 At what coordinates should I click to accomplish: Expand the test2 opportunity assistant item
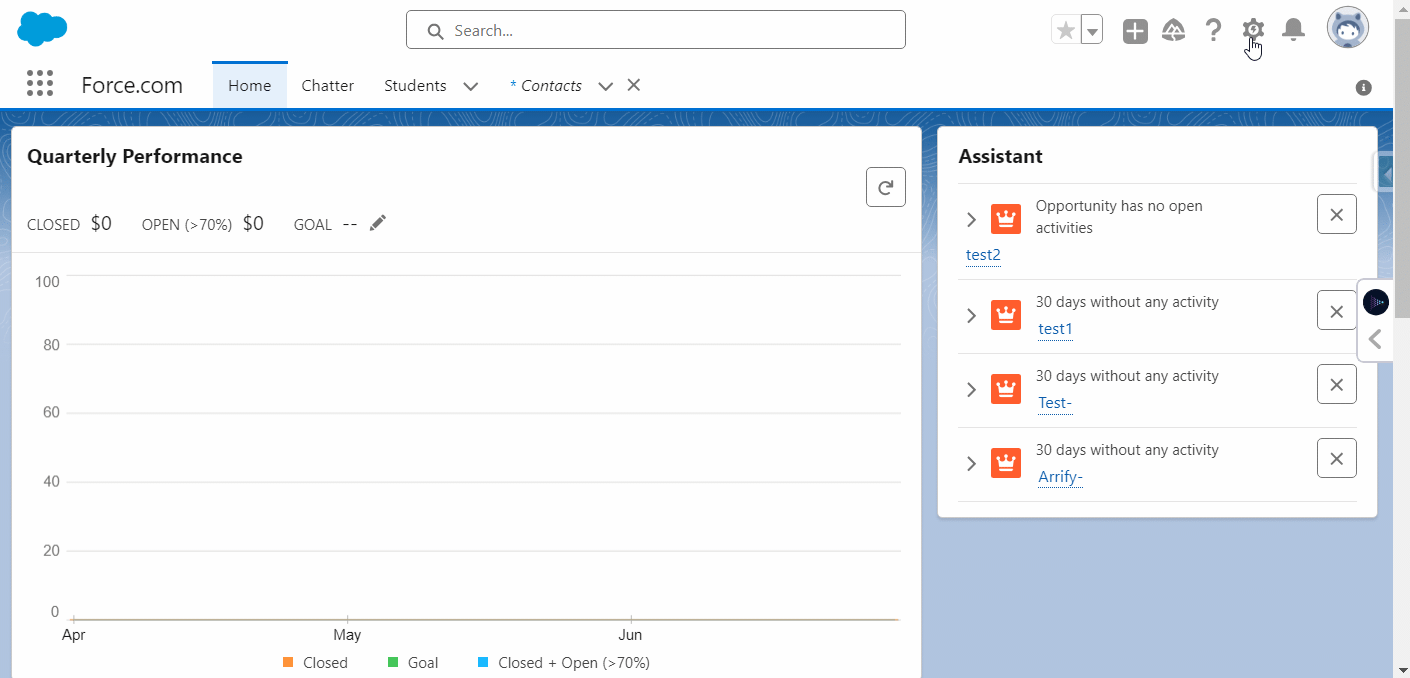click(x=971, y=219)
